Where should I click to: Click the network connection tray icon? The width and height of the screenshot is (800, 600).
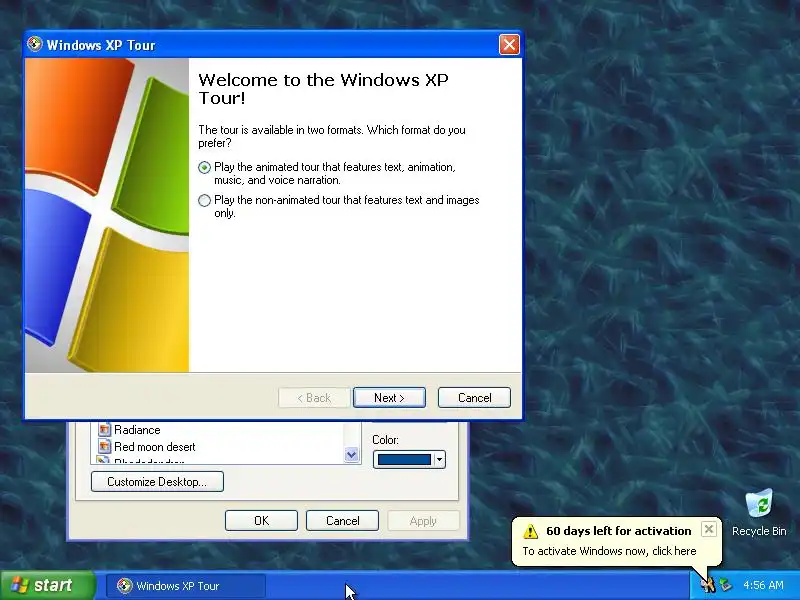[725, 585]
